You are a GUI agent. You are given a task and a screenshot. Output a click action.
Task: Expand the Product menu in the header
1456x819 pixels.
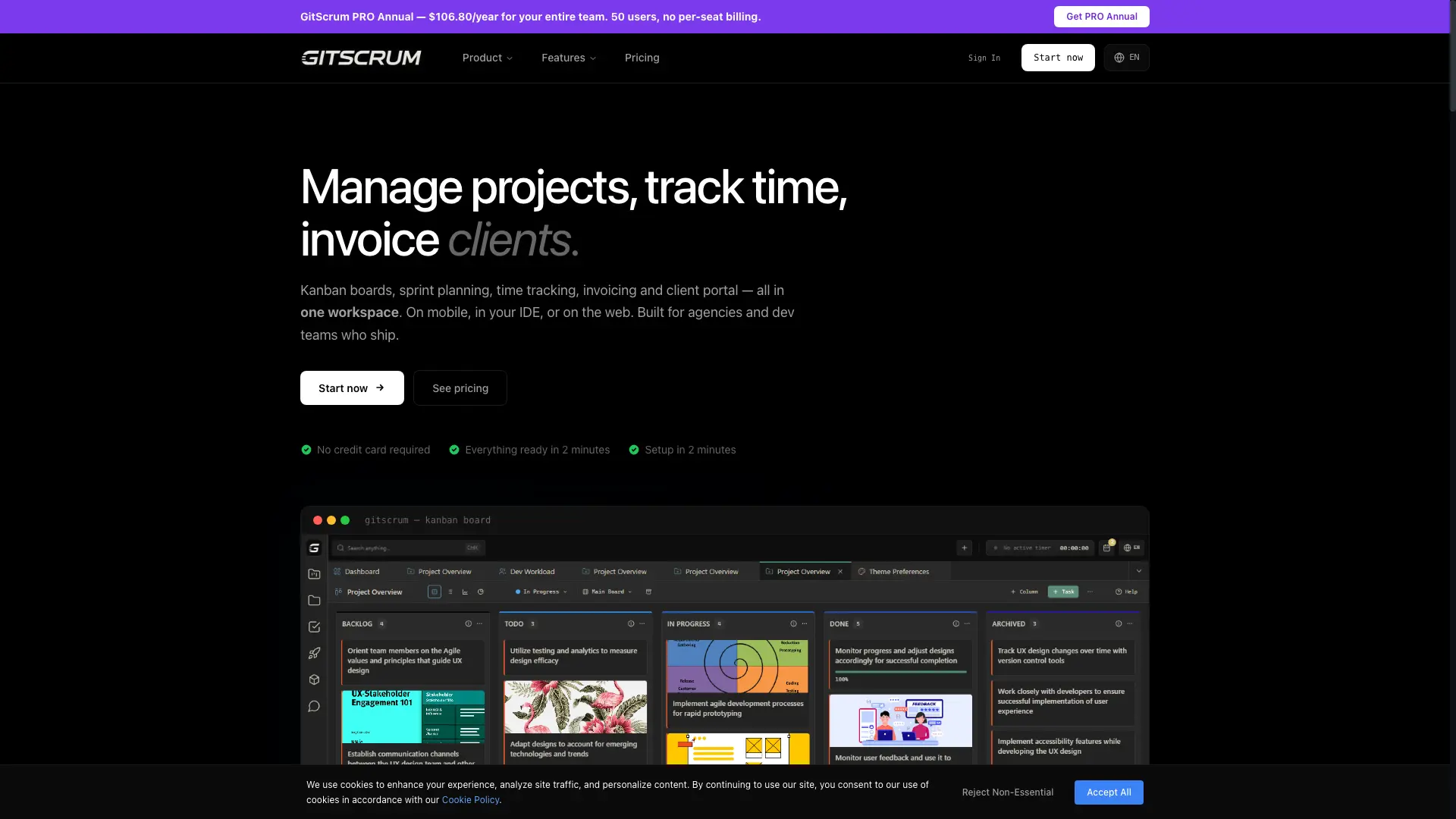click(x=488, y=58)
